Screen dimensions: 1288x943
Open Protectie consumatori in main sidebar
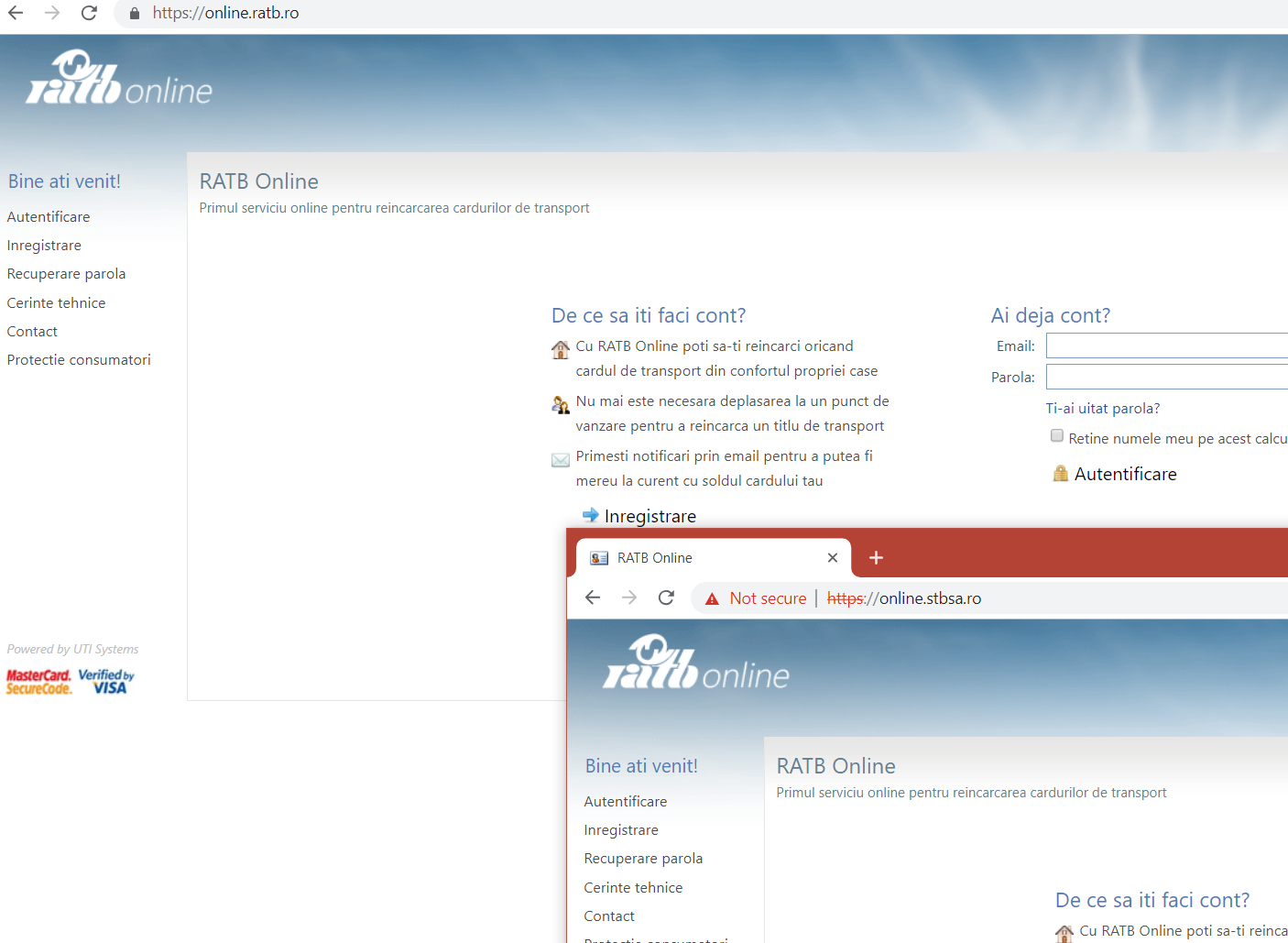point(79,360)
